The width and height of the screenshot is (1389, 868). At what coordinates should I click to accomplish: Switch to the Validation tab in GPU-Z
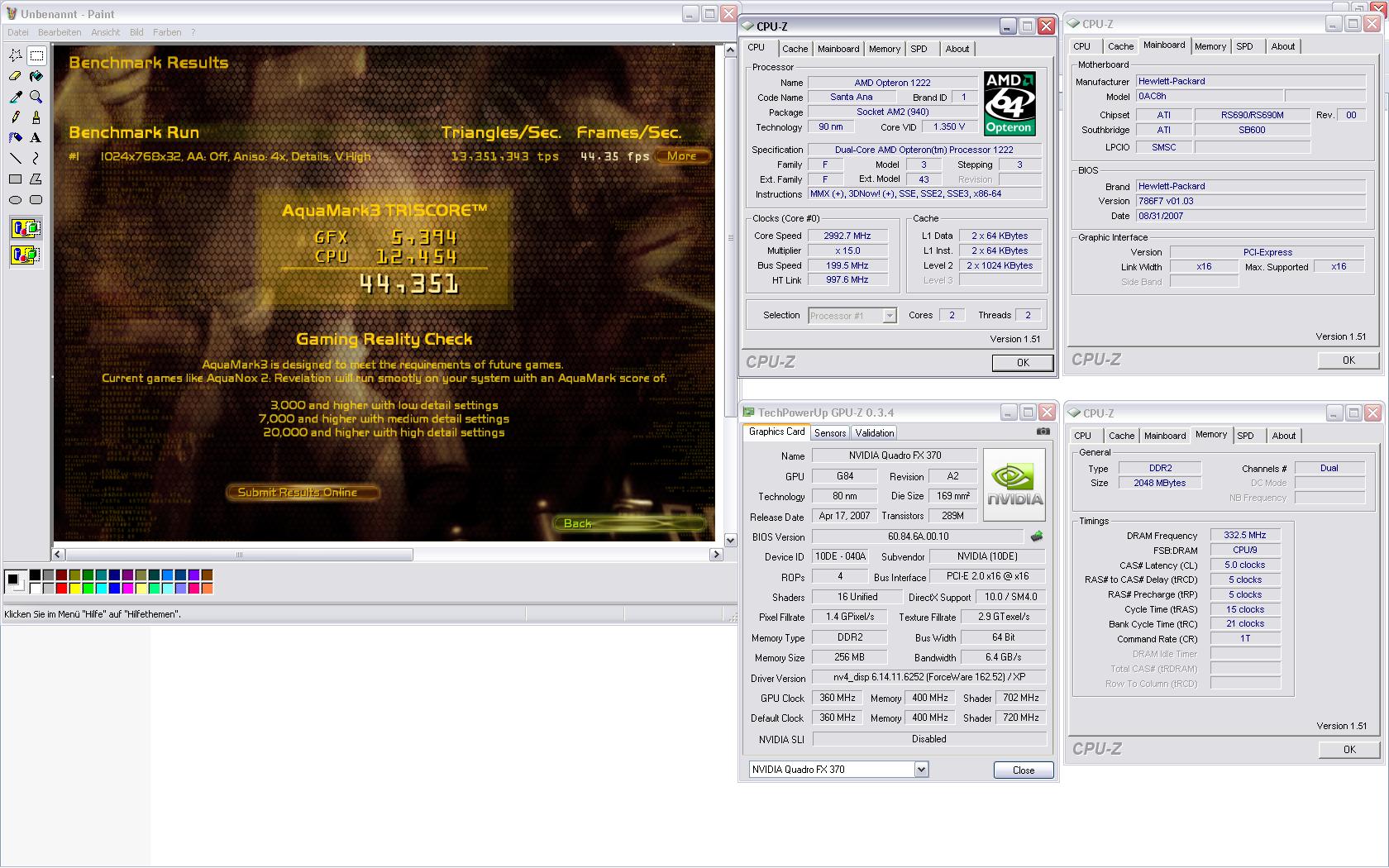(x=875, y=433)
